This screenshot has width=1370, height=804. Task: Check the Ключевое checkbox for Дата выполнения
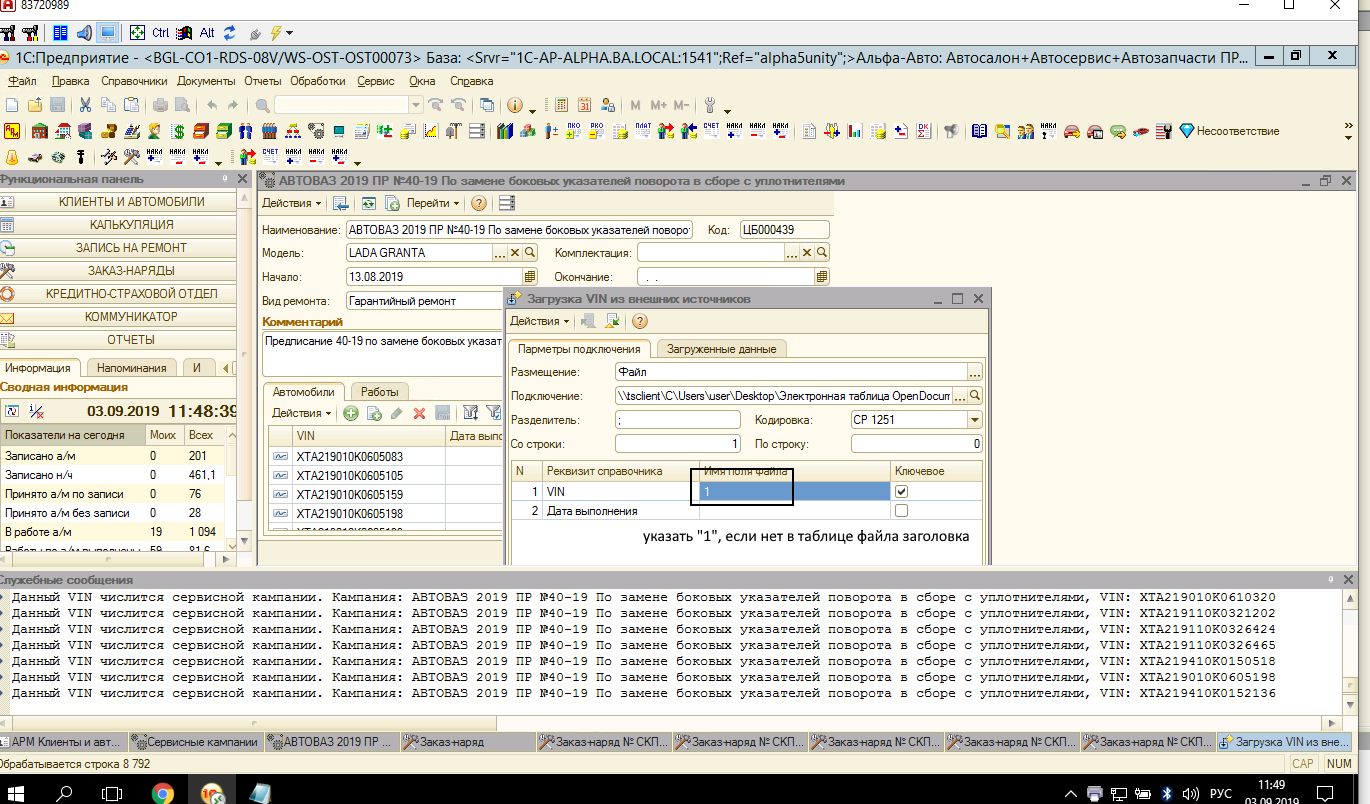point(902,511)
